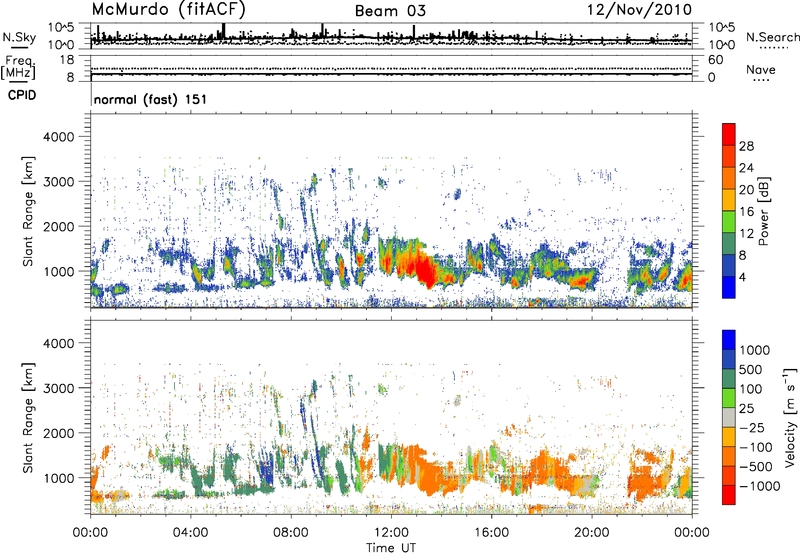Image resolution: width=800 pixels, height=554 pixels.
Task: Pick the orange -500 to -100 velocity swatch
Action: 729,457
